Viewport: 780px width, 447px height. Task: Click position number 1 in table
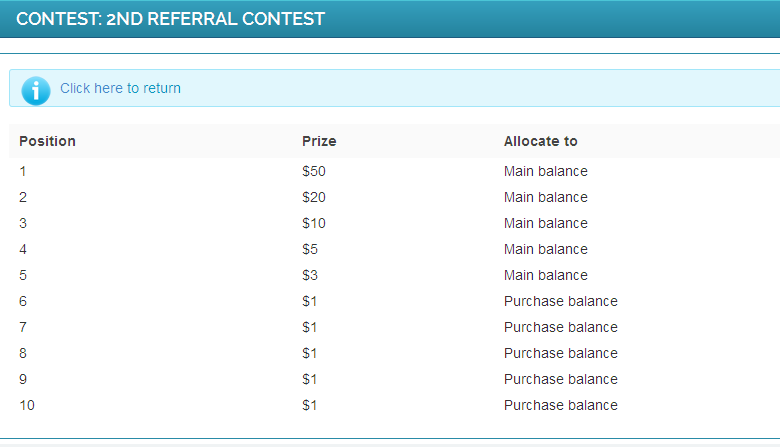pos(23,171)
